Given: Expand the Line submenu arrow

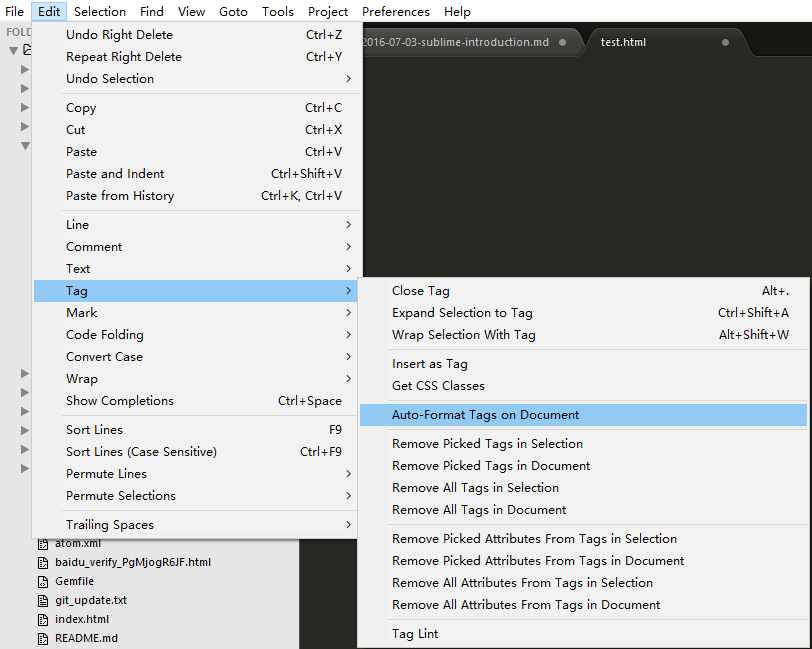Looking at the screenshot, I should (348, 225).
